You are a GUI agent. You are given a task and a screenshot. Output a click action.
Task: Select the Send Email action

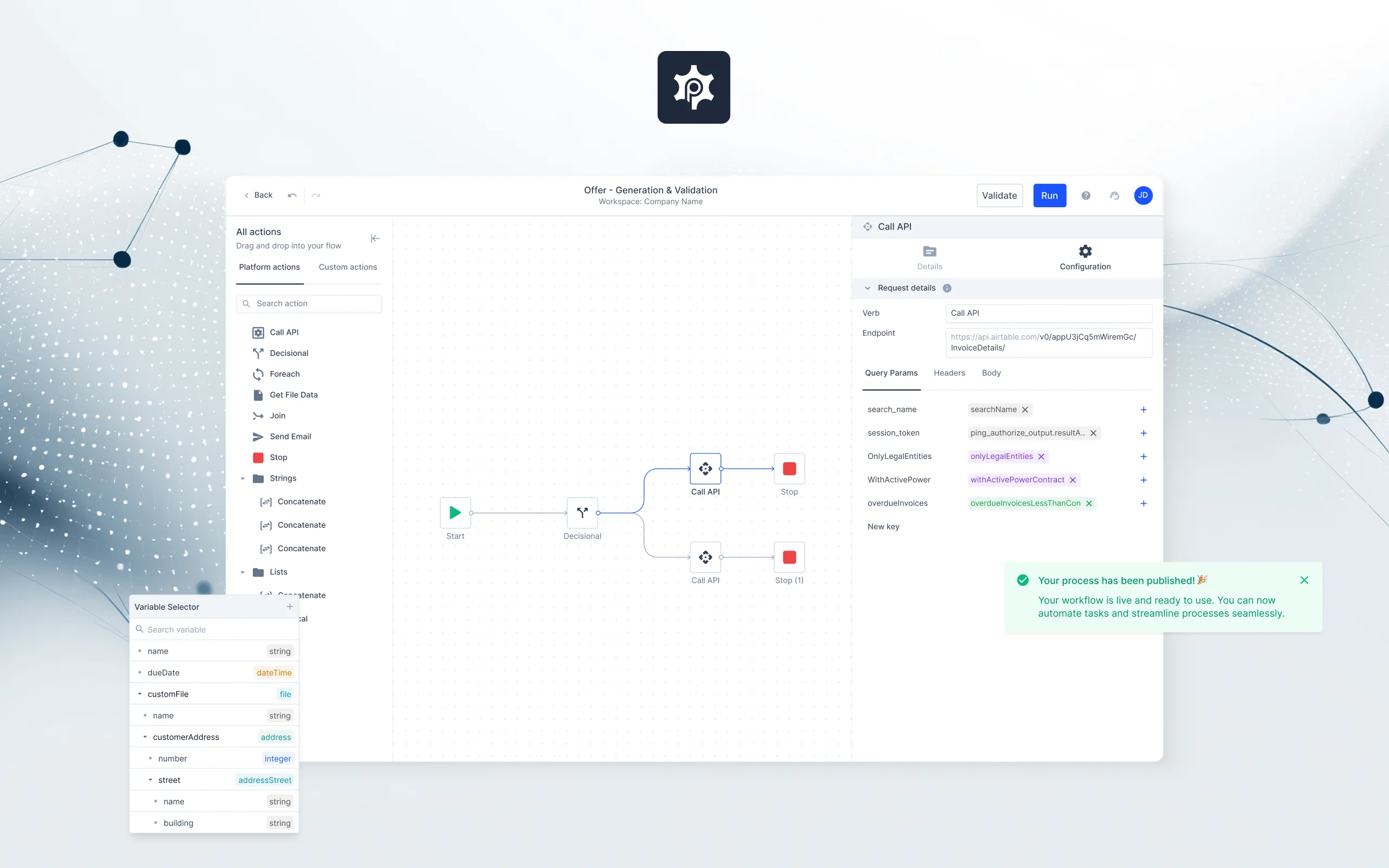point(282,436)
